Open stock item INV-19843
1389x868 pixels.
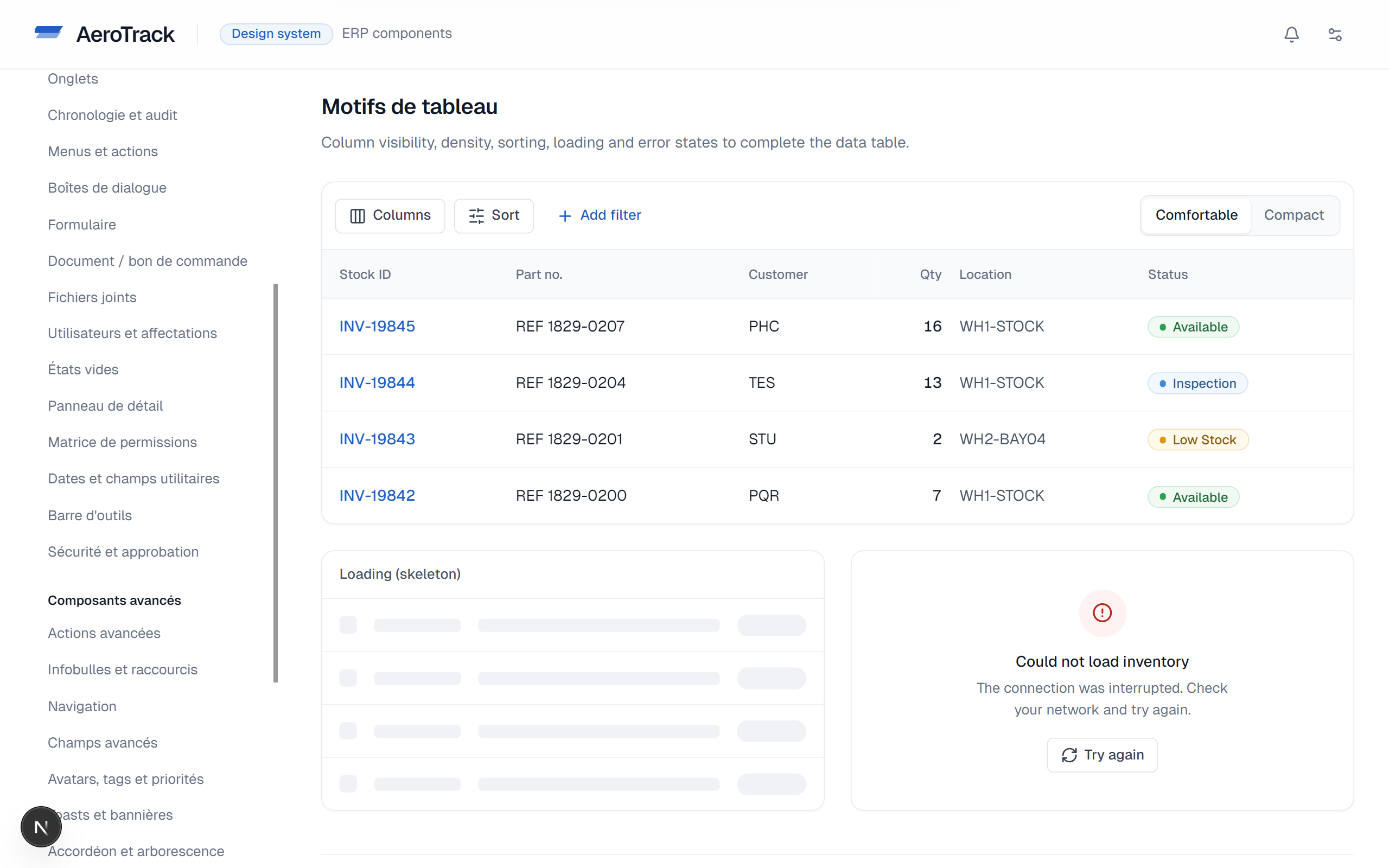(x=377, y=439)
